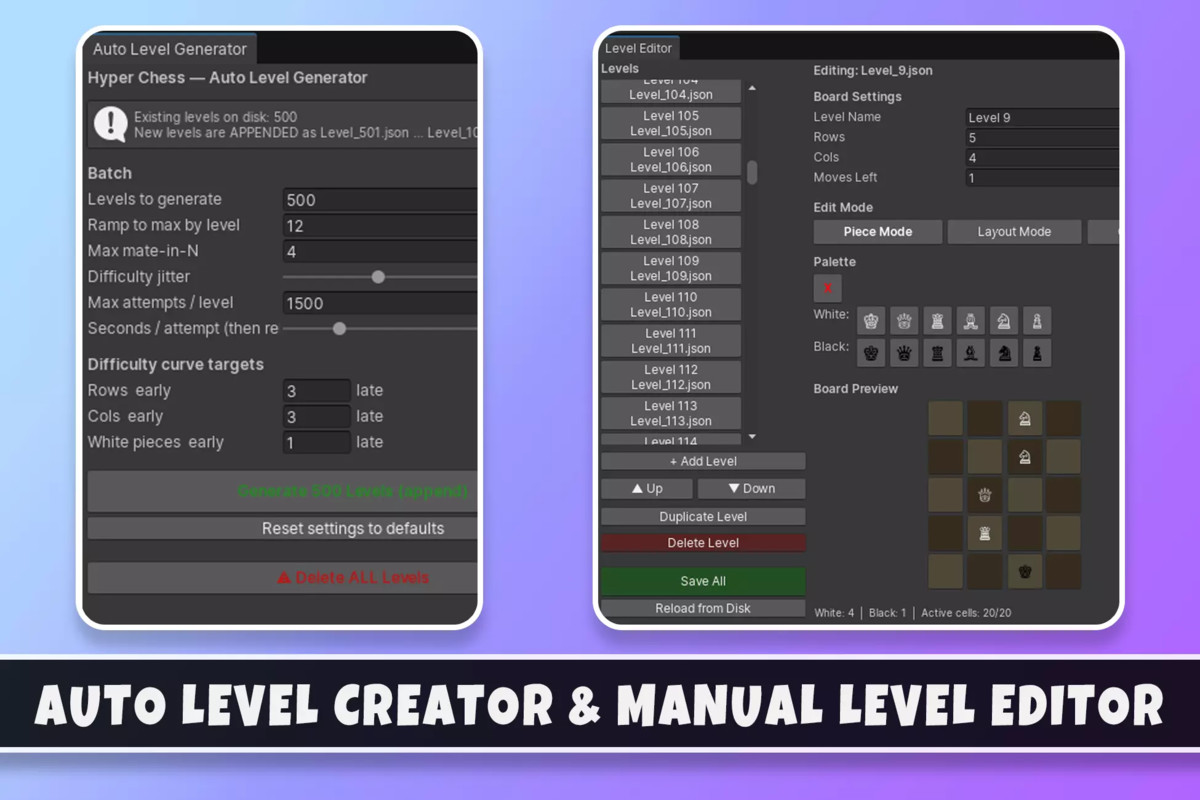Switch to Layout Mode
This screenshot has width=1200, height=800.
pos(1014,232)
